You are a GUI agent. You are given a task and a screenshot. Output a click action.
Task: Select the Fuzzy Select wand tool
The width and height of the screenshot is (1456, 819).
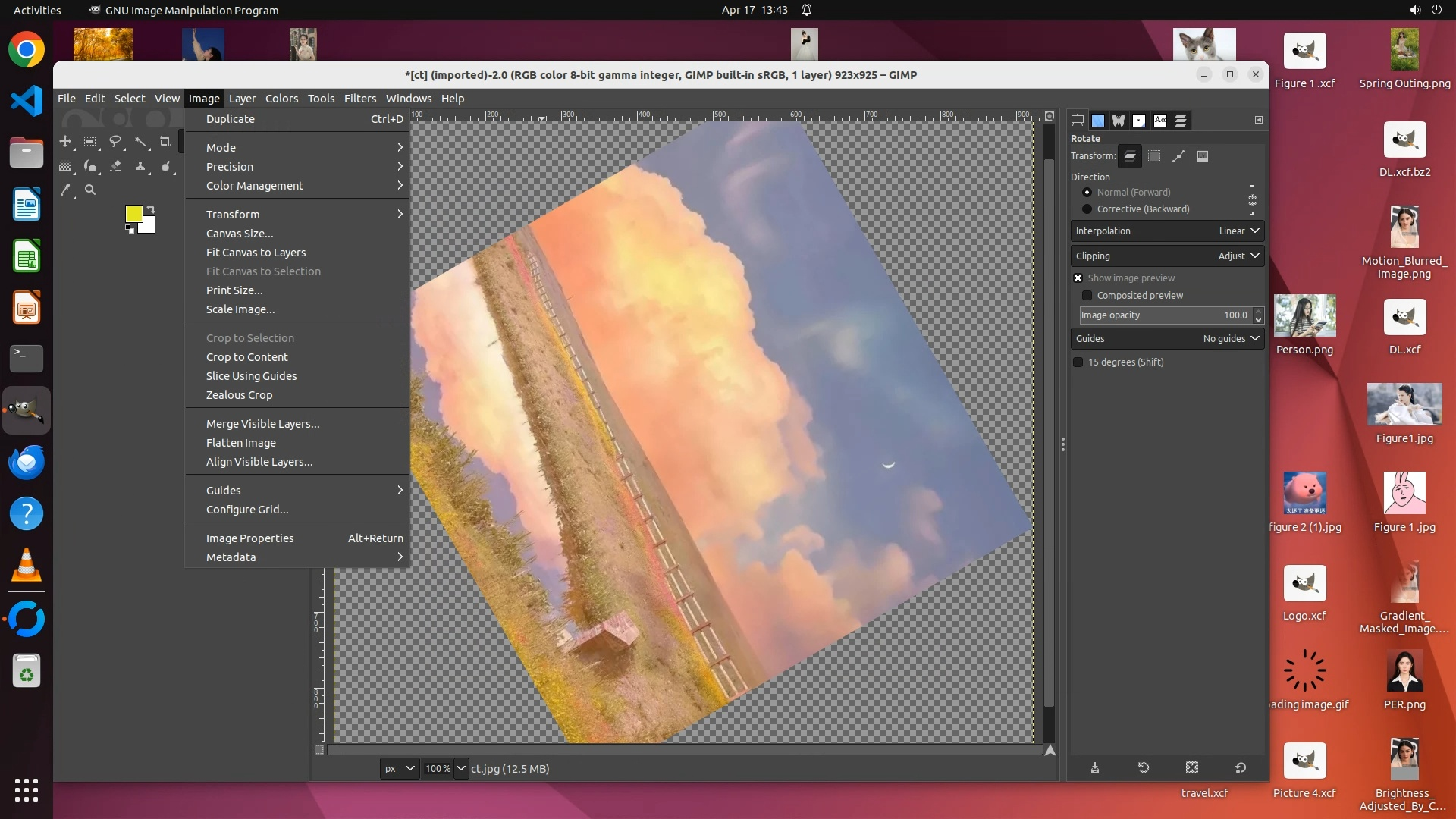pos(140,142)
